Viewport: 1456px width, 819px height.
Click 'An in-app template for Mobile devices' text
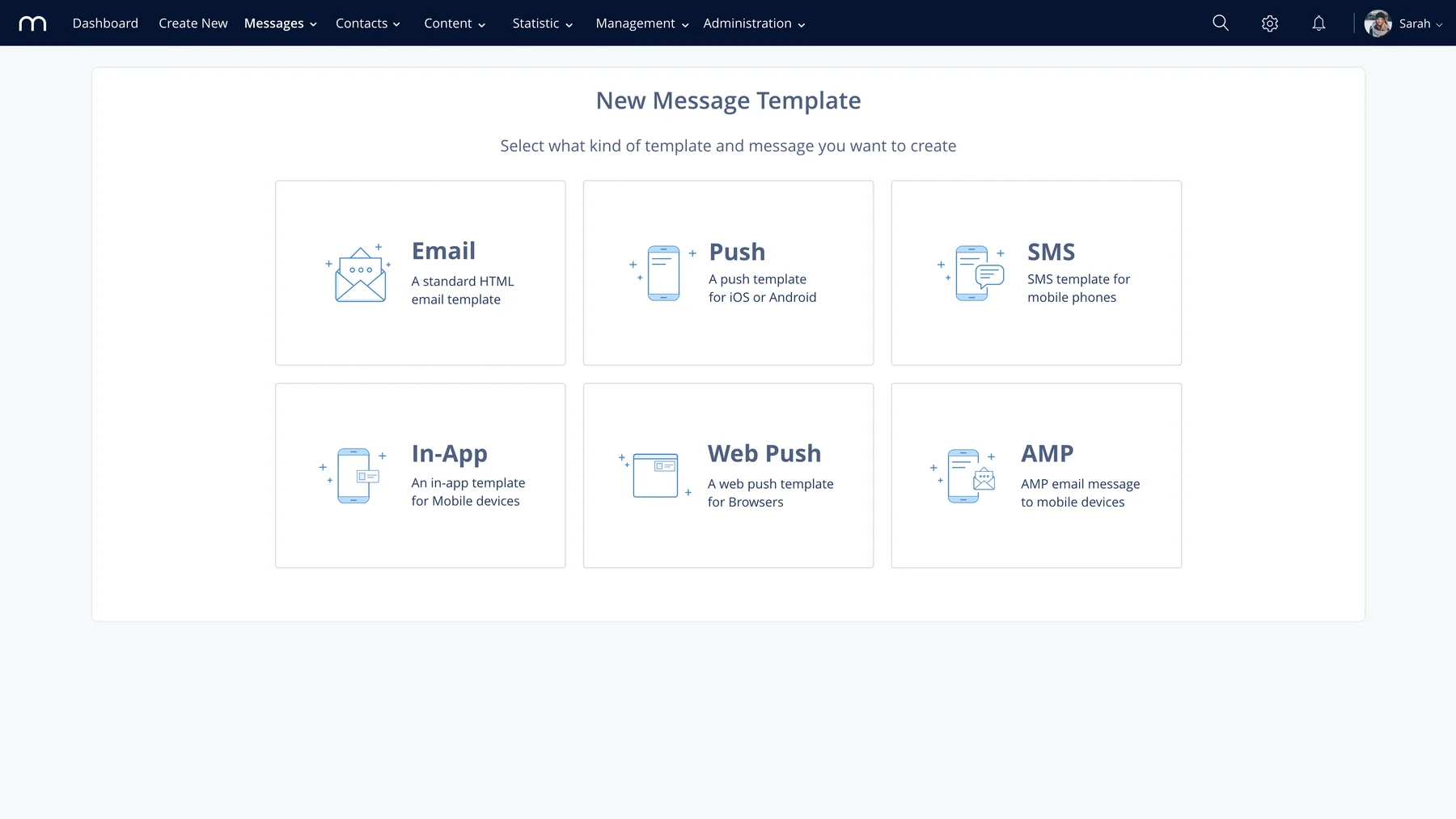tap(468, 491)
